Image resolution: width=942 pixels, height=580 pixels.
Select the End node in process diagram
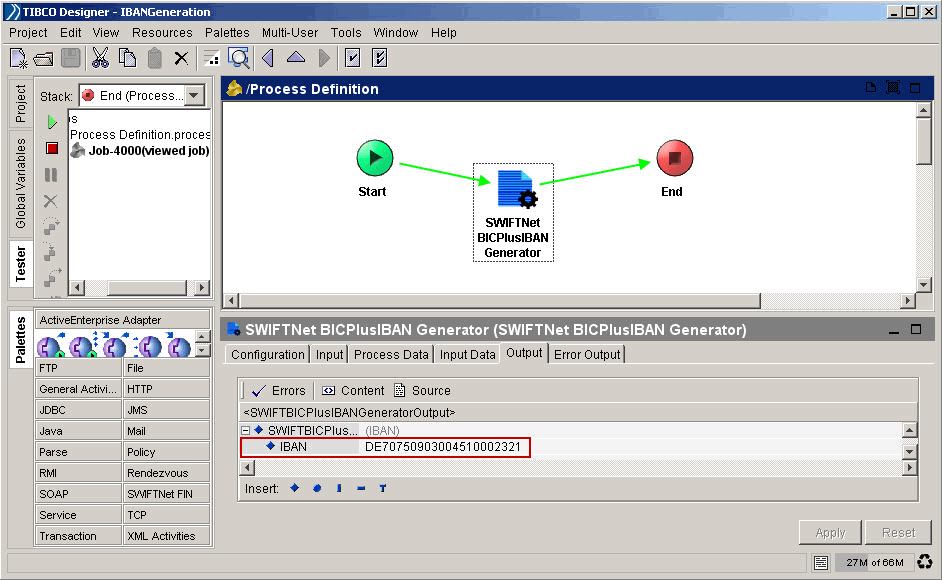click(x=674, y=158)
